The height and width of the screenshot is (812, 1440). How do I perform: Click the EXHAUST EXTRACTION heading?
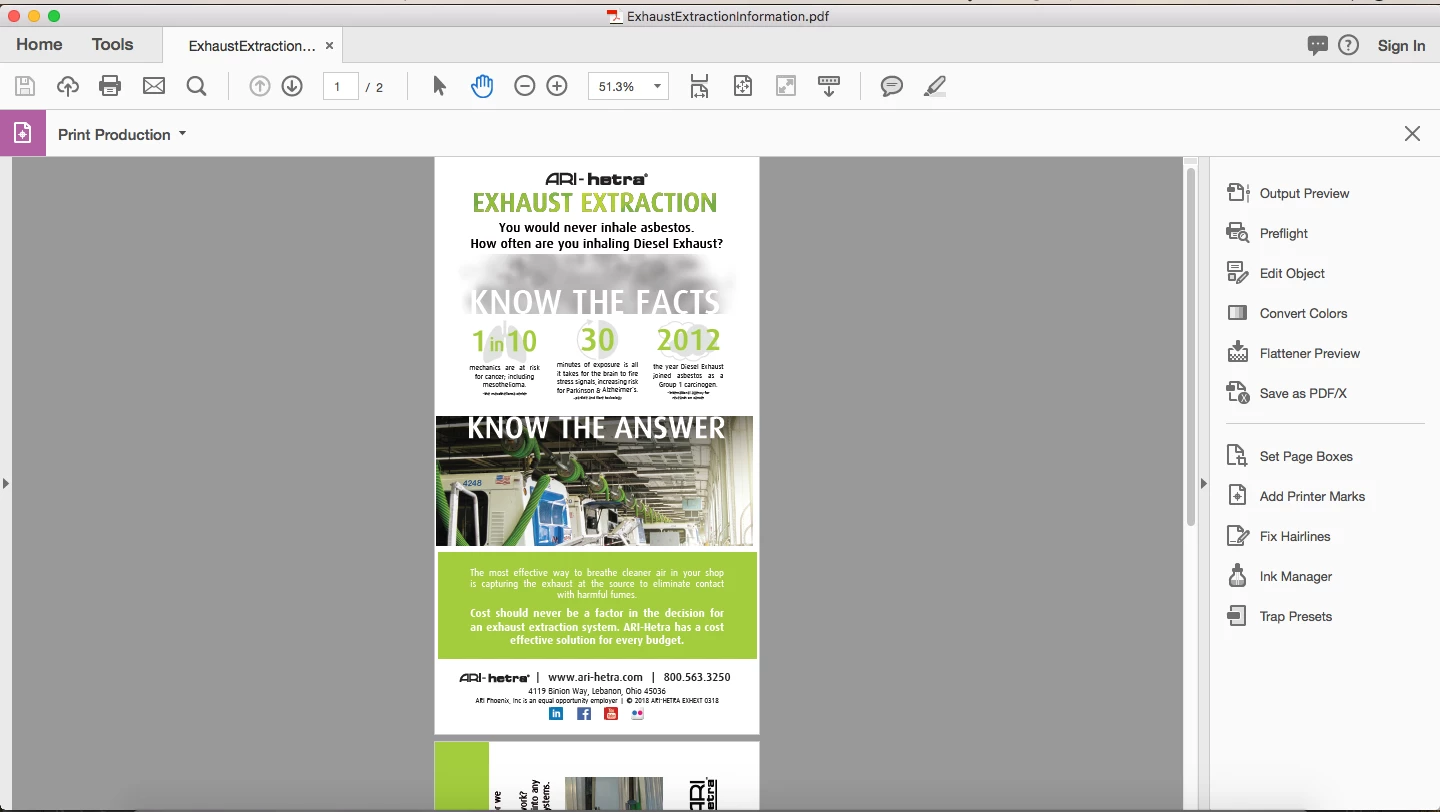[595, 203]
